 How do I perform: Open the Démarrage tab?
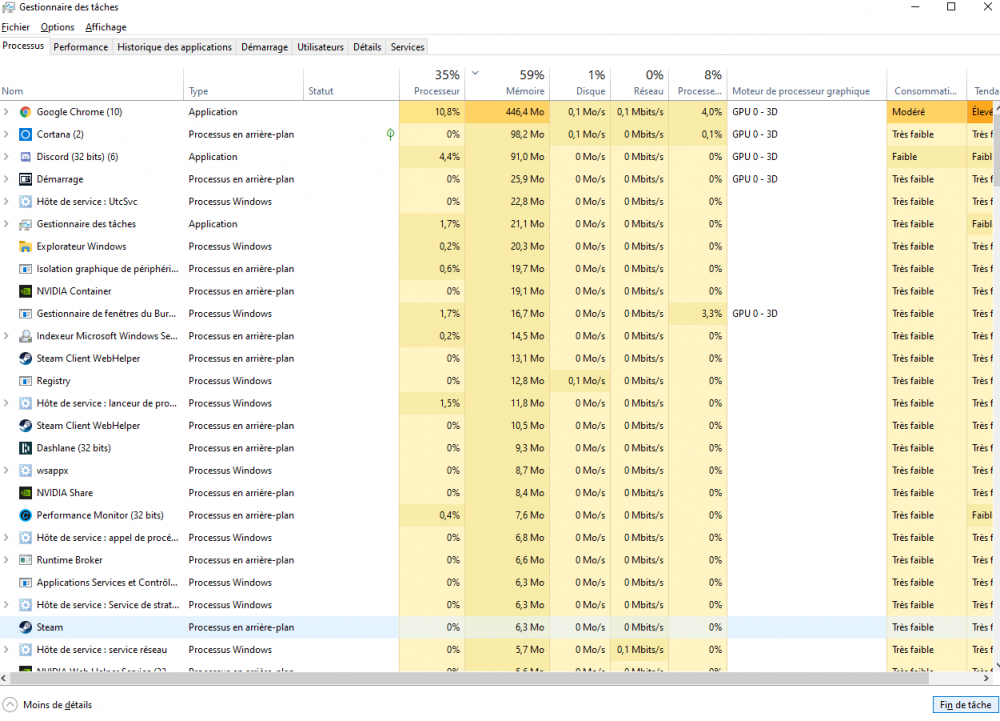pos(264,47)
